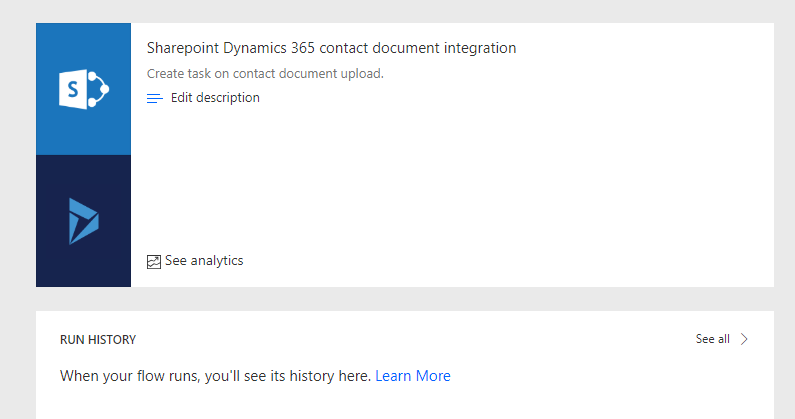This screenshot has height=419, width=795.
Task: Click the description 'Create task on contact document upload.'
Action: [x=265, y=73]
